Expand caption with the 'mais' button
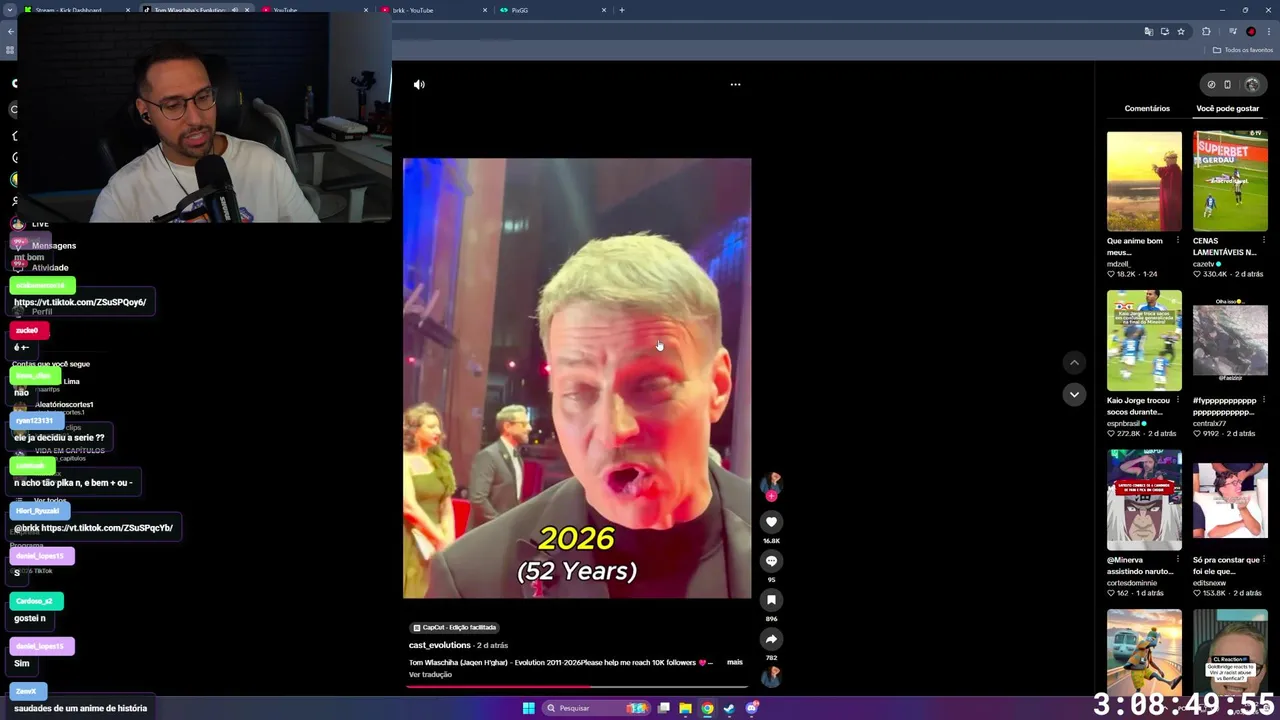This screenshot has width=1280, height=720. [x=735, y=662]
